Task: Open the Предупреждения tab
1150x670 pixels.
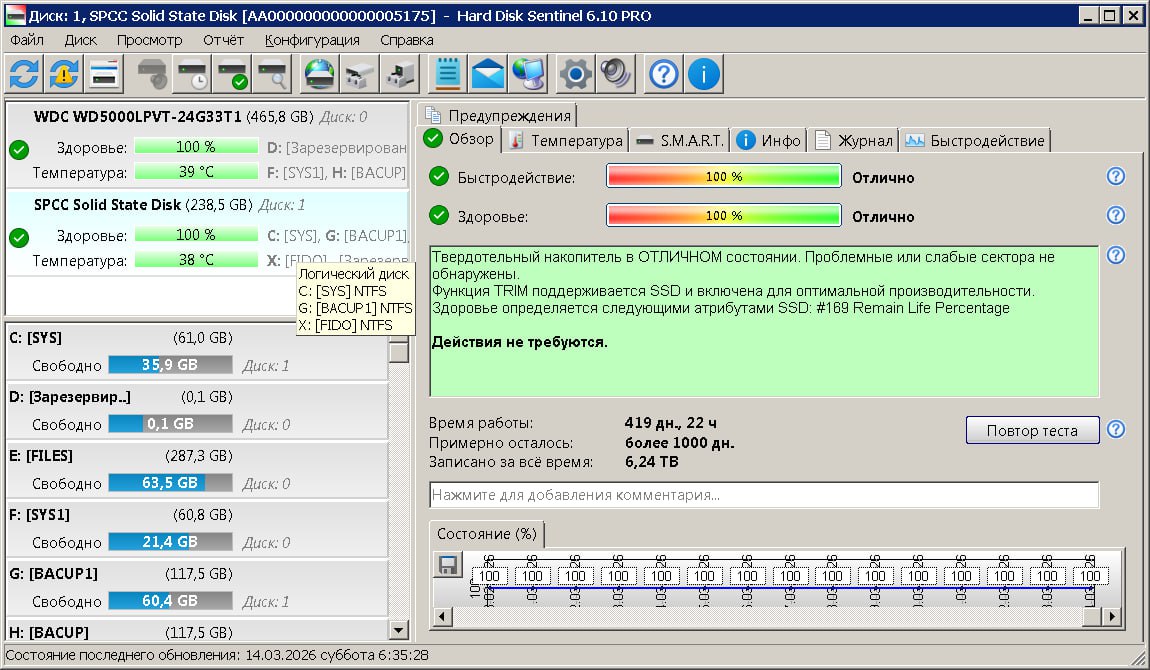Action: pyautogui.click(x=498, y=115)
